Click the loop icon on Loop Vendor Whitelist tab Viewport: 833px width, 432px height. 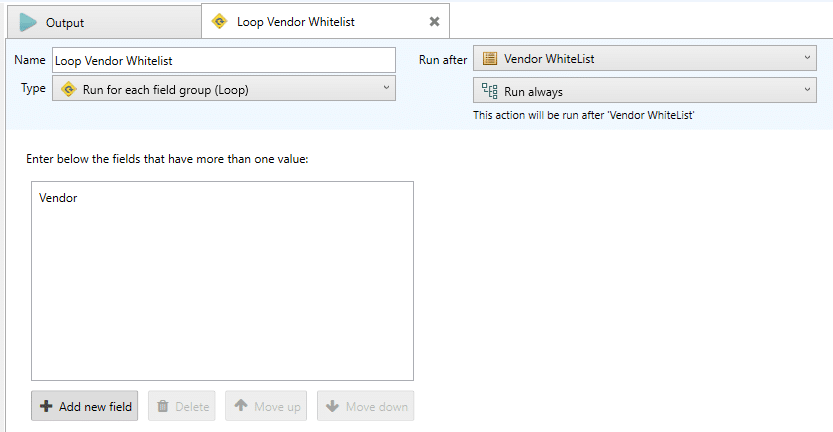pos(219,22)
